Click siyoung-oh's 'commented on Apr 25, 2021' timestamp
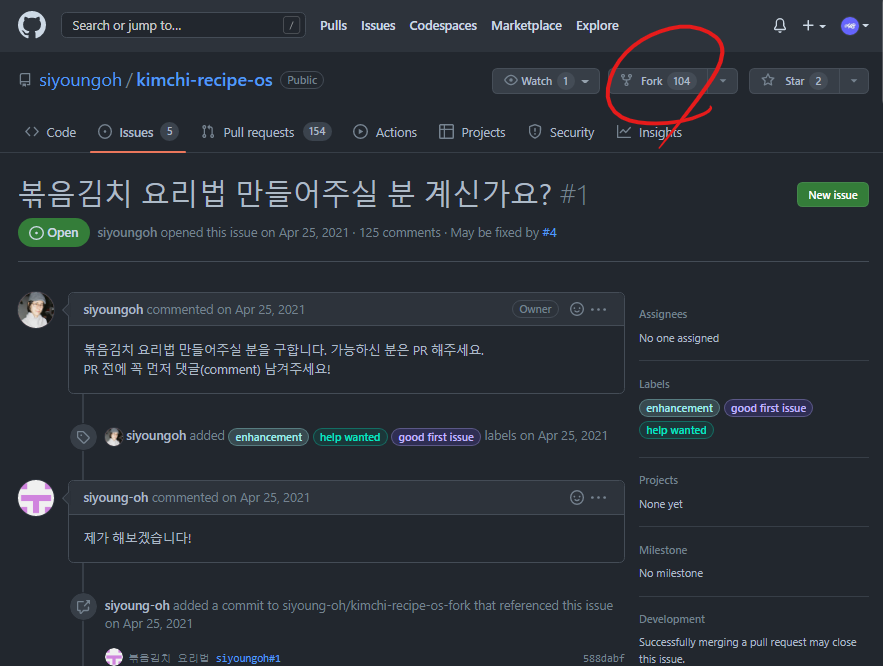 [231, 498]
